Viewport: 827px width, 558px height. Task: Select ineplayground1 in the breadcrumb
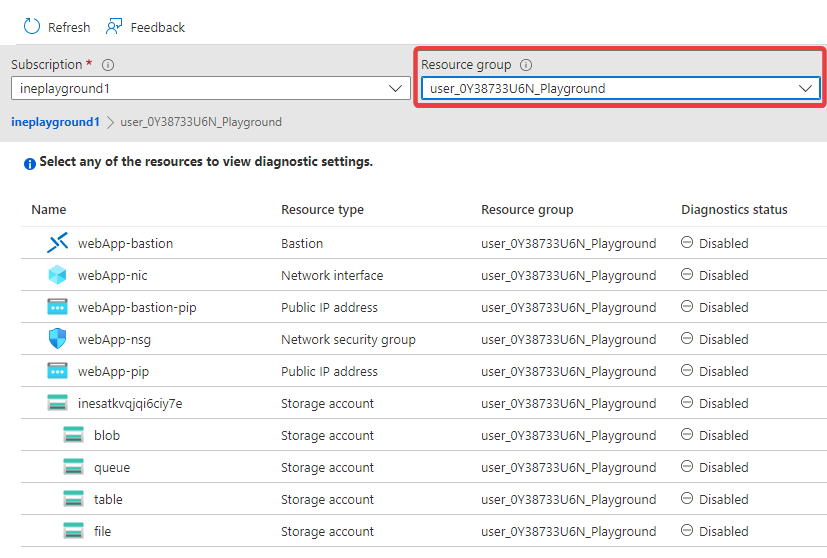coord(55,122)
